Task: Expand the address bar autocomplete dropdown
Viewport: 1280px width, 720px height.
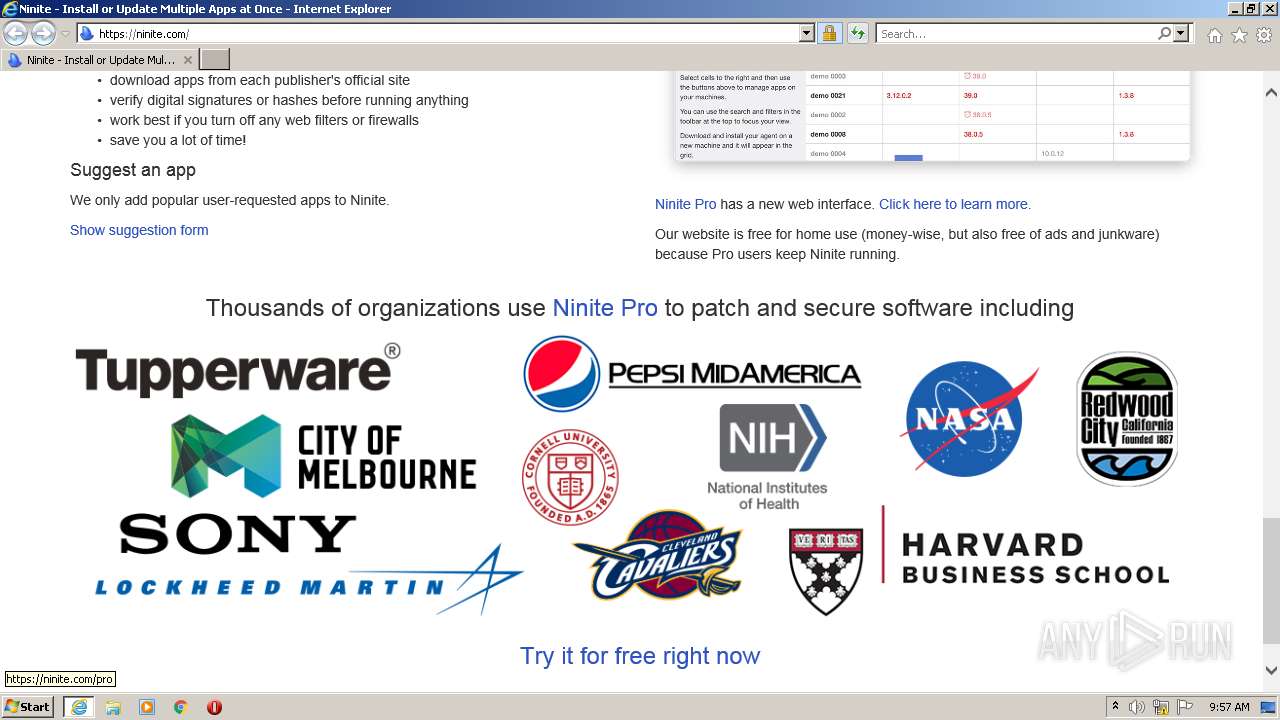Action: [807, 34]
